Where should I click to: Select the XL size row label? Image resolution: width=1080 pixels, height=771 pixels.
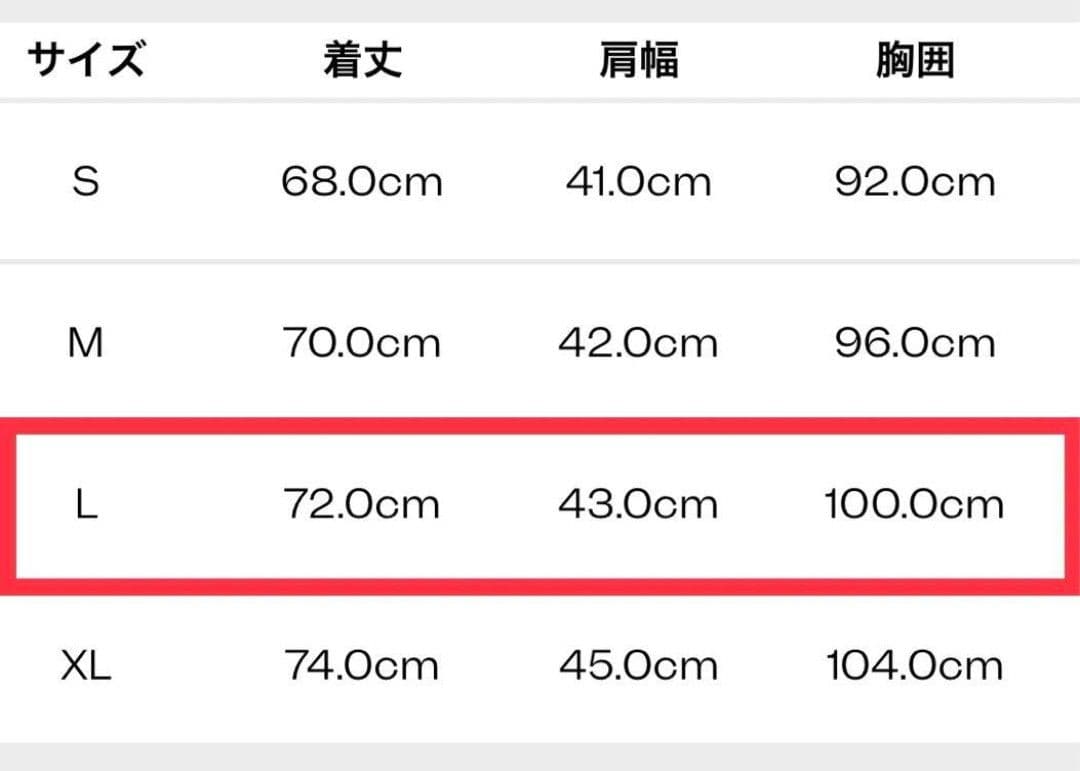(x=86, y=666)
